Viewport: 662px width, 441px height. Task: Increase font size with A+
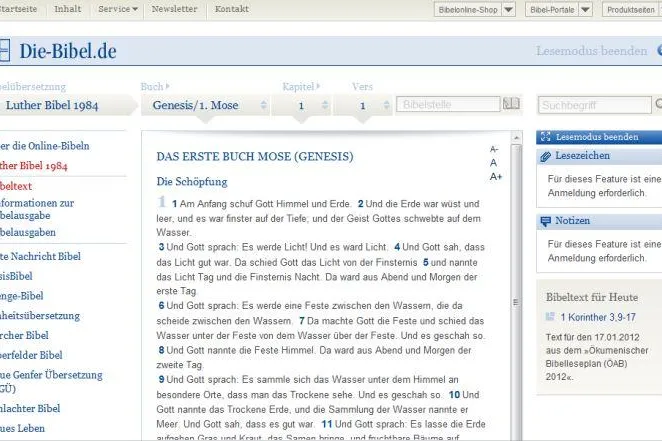pyautogui.click(x=496, y=176)
